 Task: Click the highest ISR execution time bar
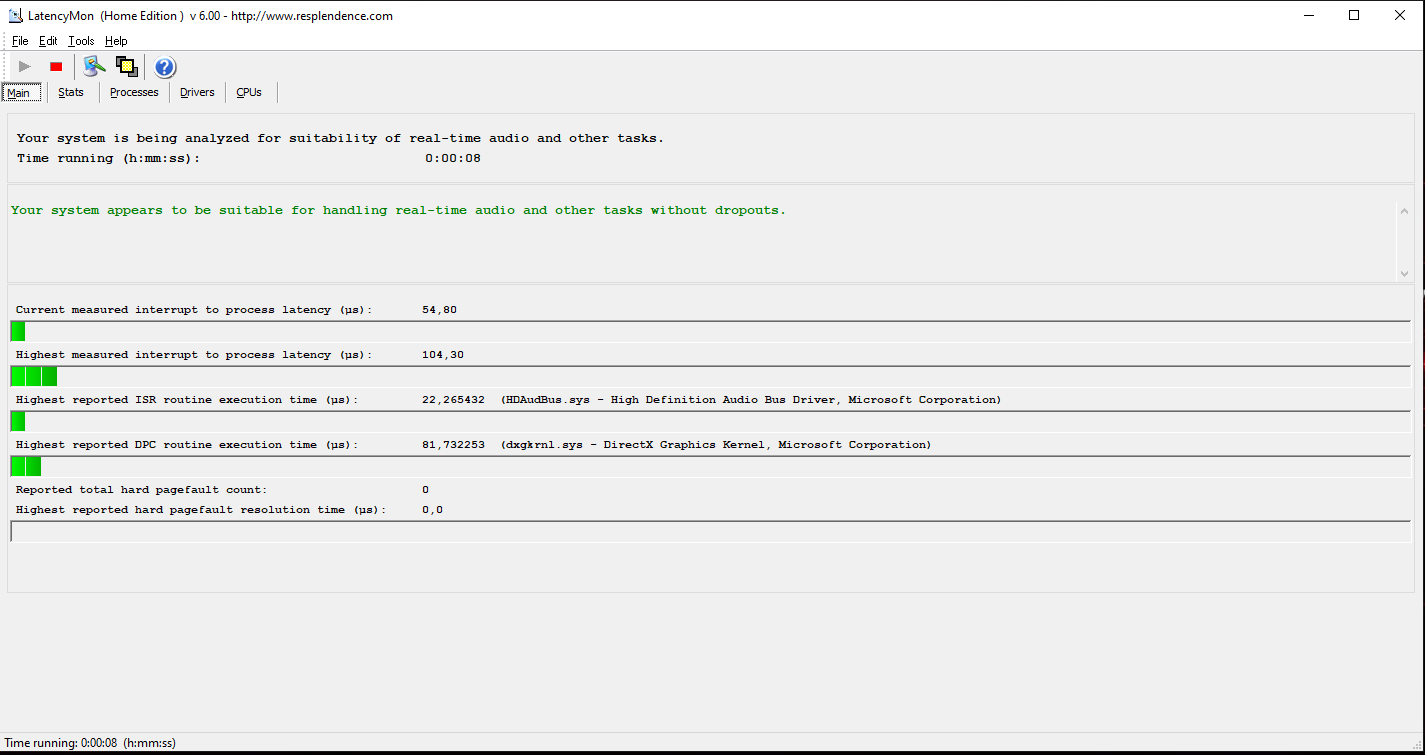[710, 421]
